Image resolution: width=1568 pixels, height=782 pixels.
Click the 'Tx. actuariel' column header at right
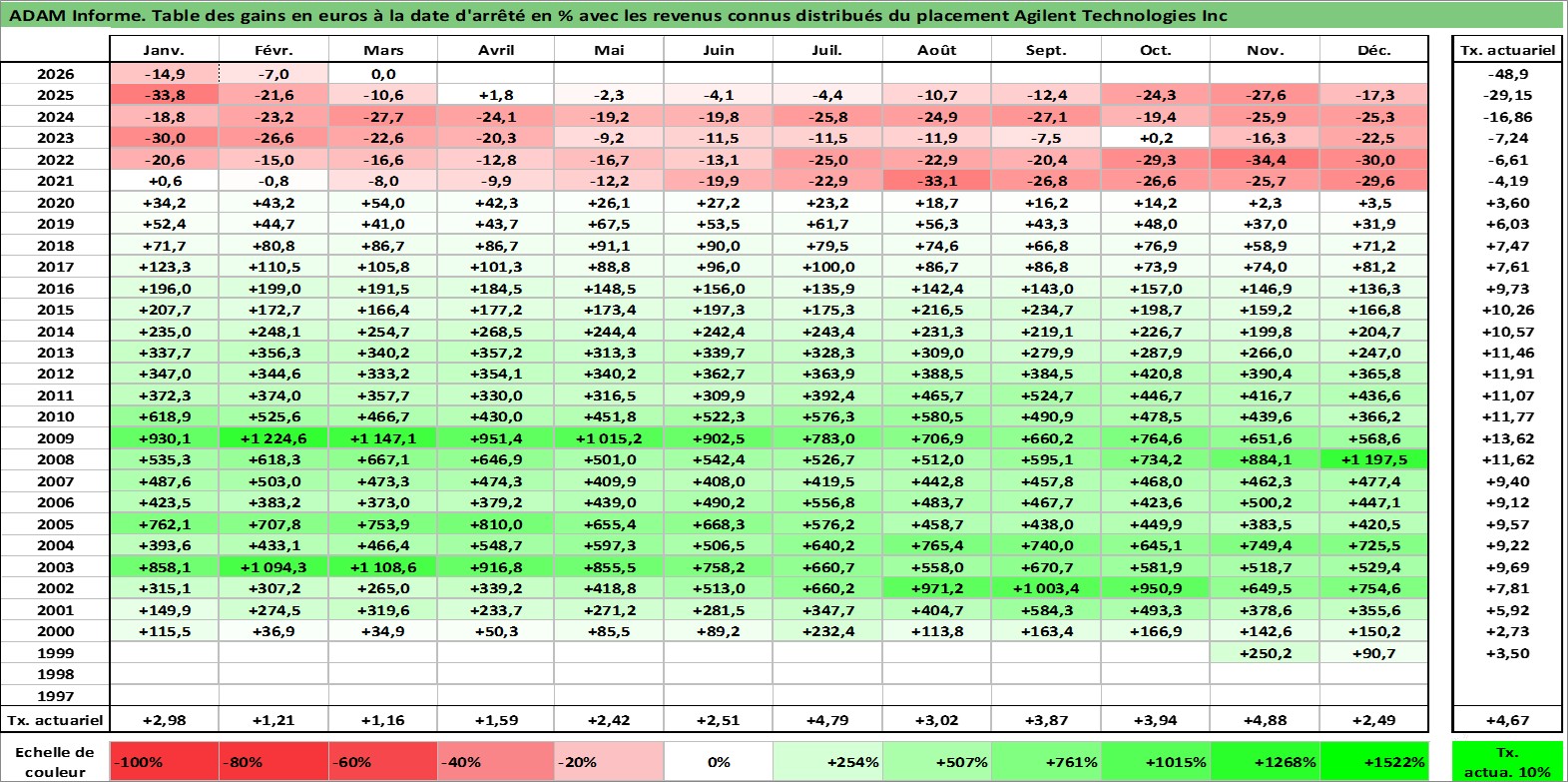point(1507,50)
